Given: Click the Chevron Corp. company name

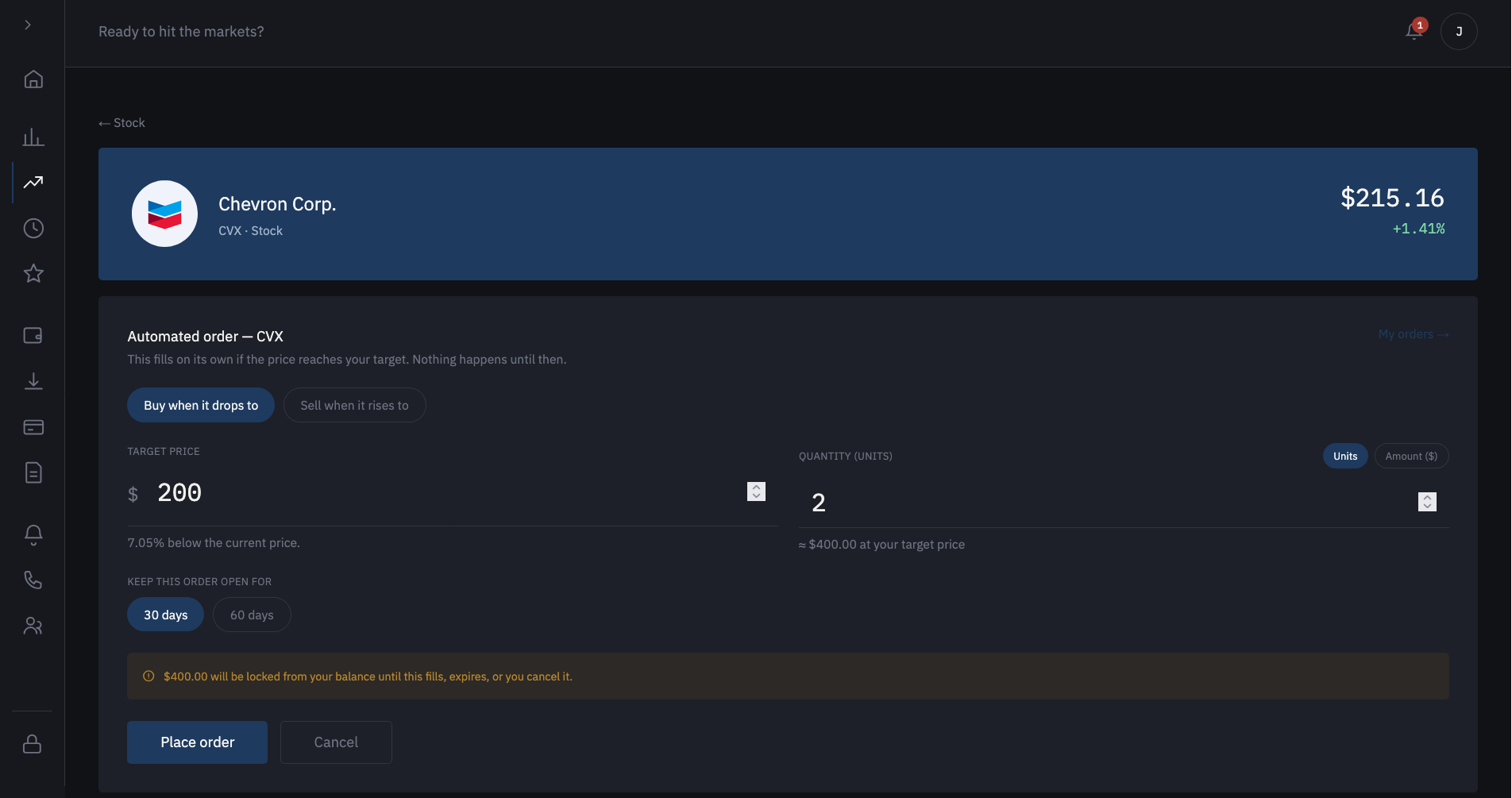Looking at the screenshot, I should coord(277,204).
